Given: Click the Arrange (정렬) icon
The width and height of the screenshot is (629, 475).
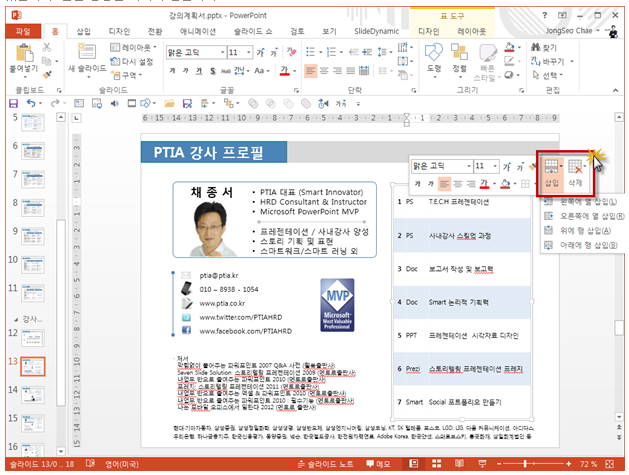Looking at the screenshot, I should tap(459, 52).
